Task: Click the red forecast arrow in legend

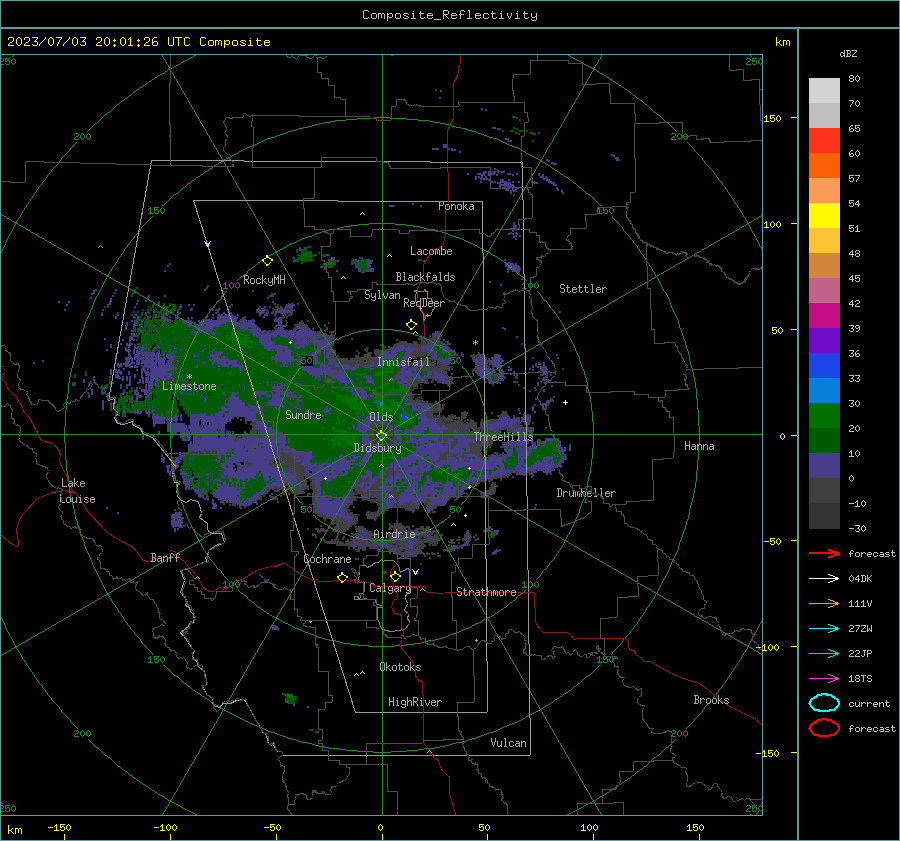Action: pyautogui.click(x=824, y=553)
